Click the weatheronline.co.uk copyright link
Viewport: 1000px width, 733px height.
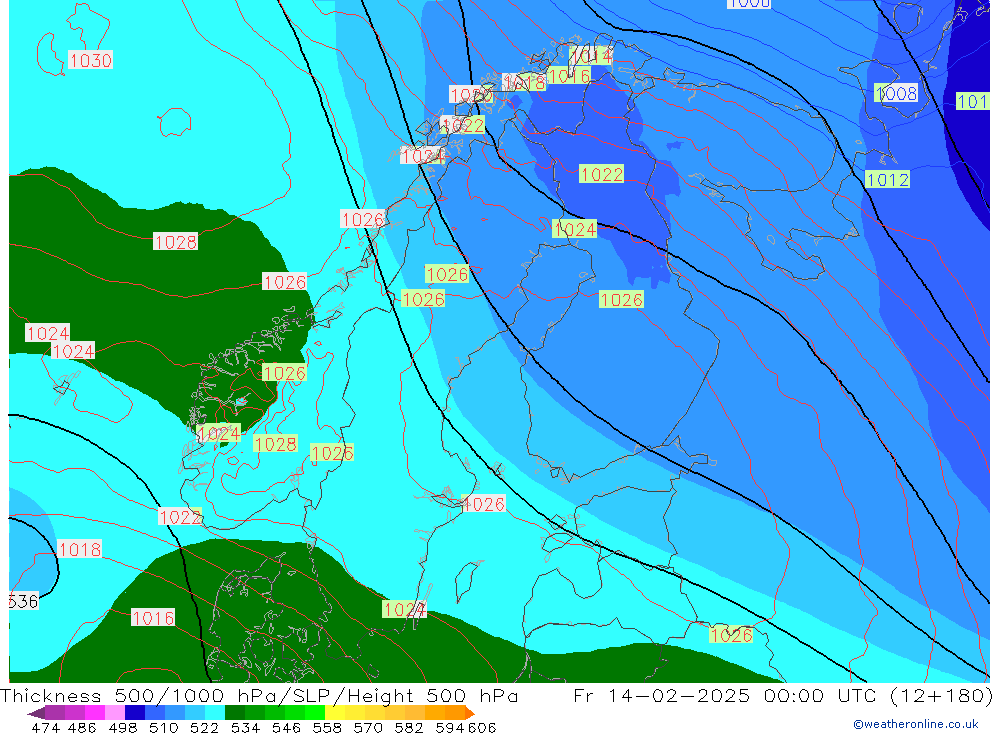tap(915, 724)
